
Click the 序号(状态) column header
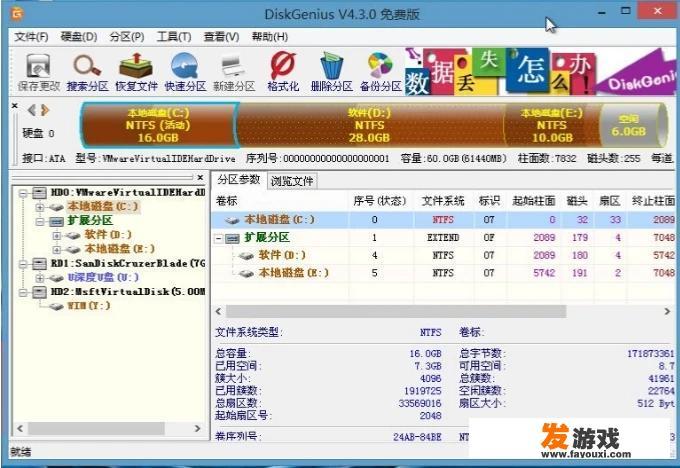[379, 201]
